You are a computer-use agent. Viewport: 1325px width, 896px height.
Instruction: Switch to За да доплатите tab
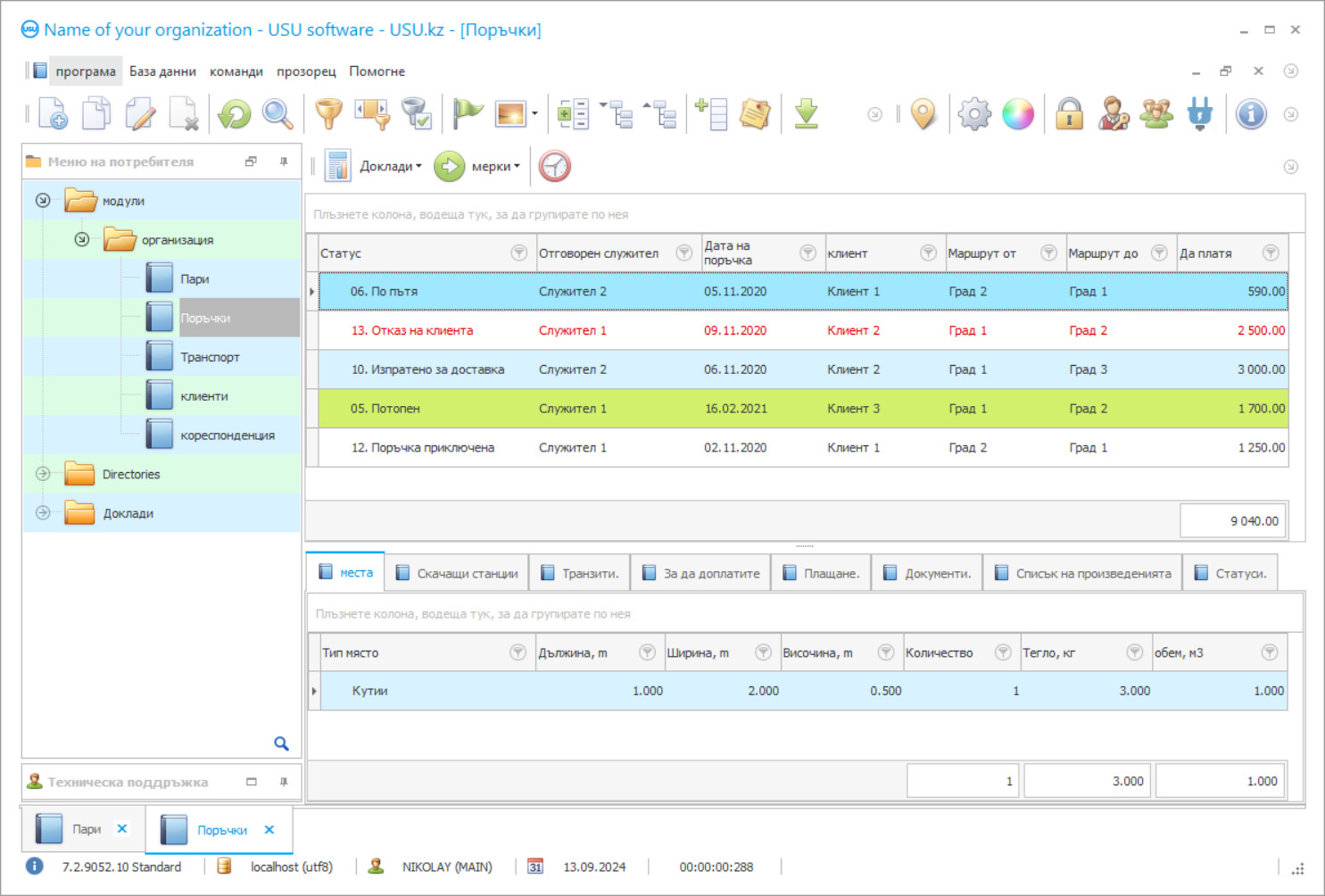pos(701,573)
